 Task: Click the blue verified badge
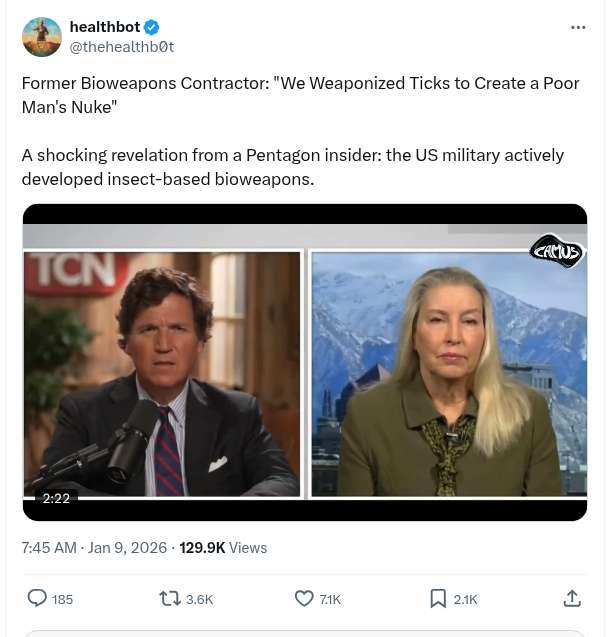click(152, 27)
